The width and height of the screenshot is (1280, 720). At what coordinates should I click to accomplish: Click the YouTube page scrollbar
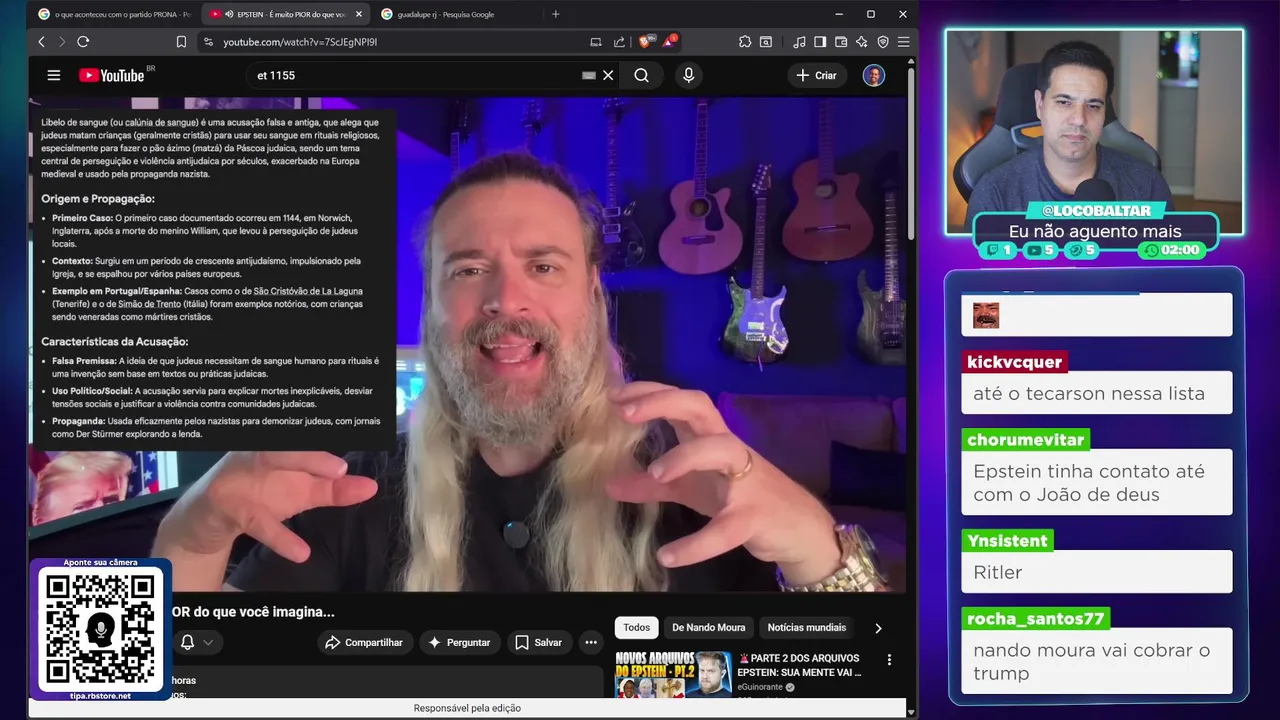pos(911,150)
